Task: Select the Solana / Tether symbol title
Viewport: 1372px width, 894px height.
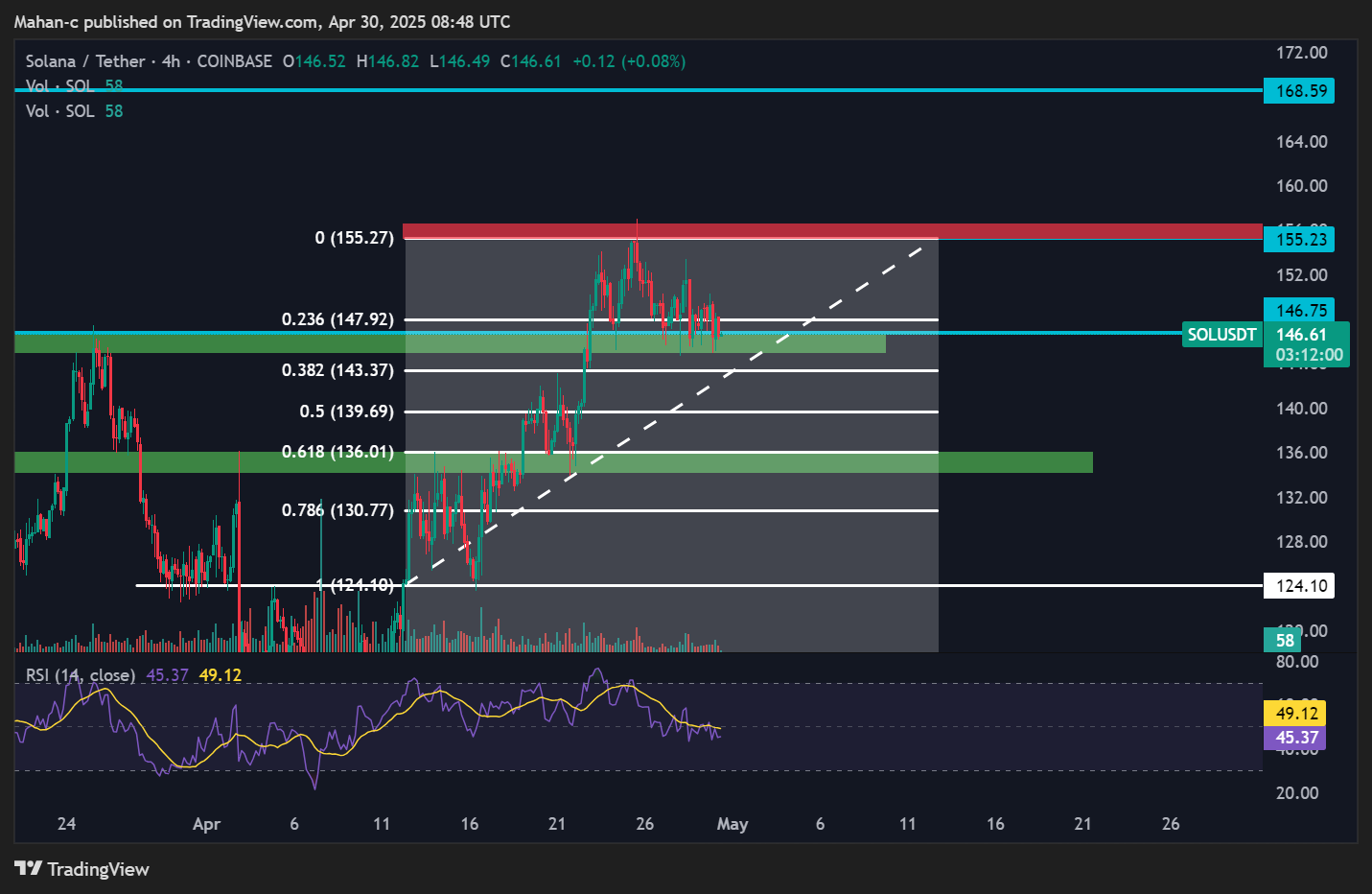Action: [85, 61]
